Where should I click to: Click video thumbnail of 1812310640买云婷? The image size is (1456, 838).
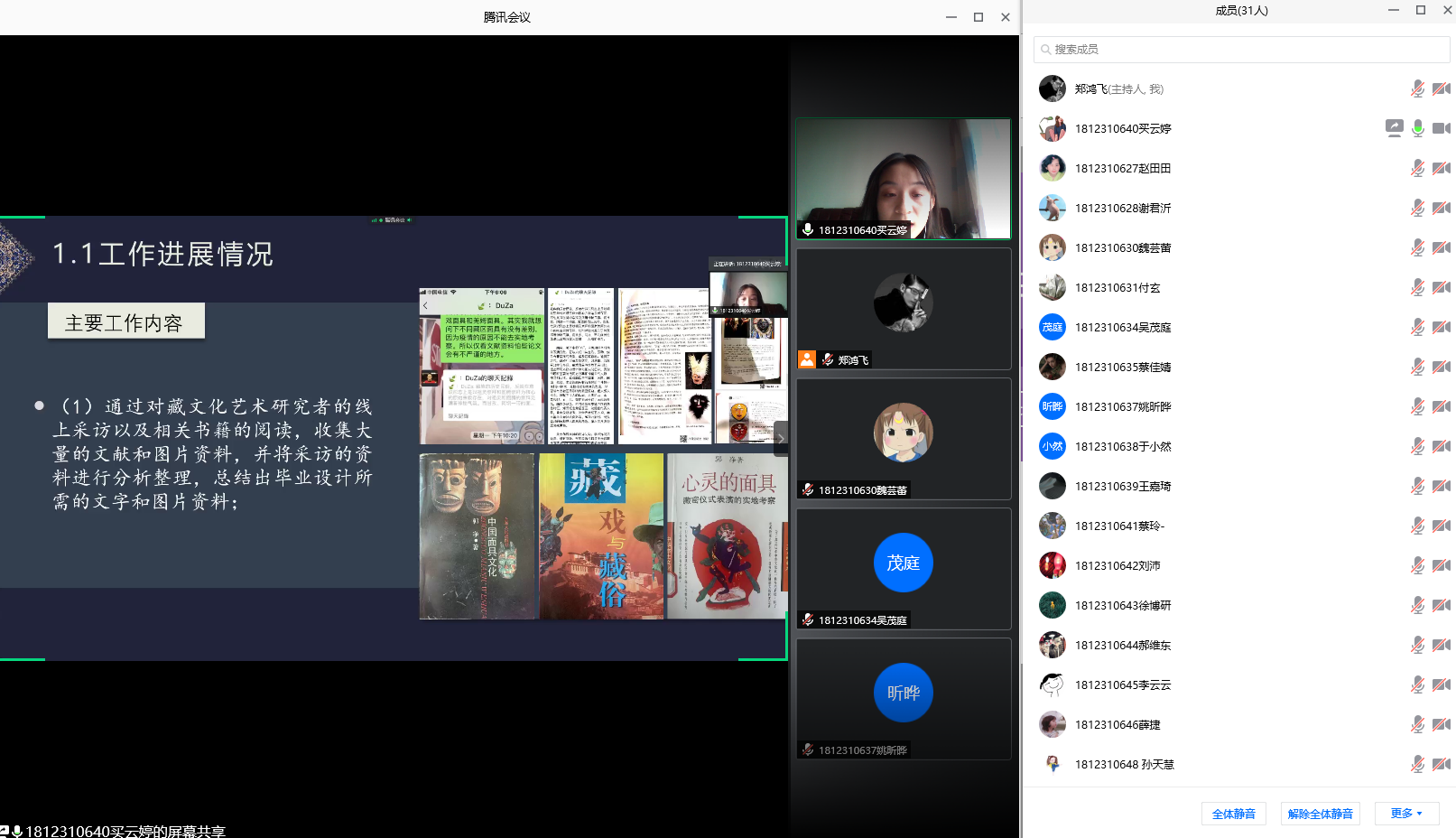903,178
